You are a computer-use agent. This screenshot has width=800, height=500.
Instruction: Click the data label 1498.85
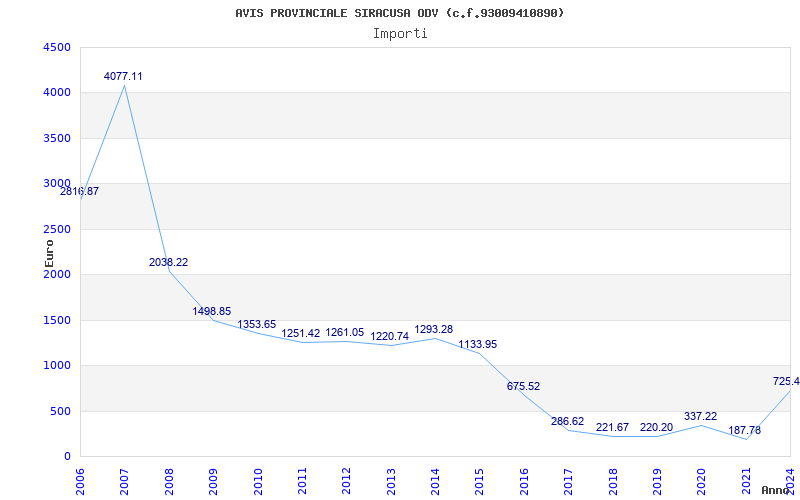pyautogui.click(x=212, y=311)
